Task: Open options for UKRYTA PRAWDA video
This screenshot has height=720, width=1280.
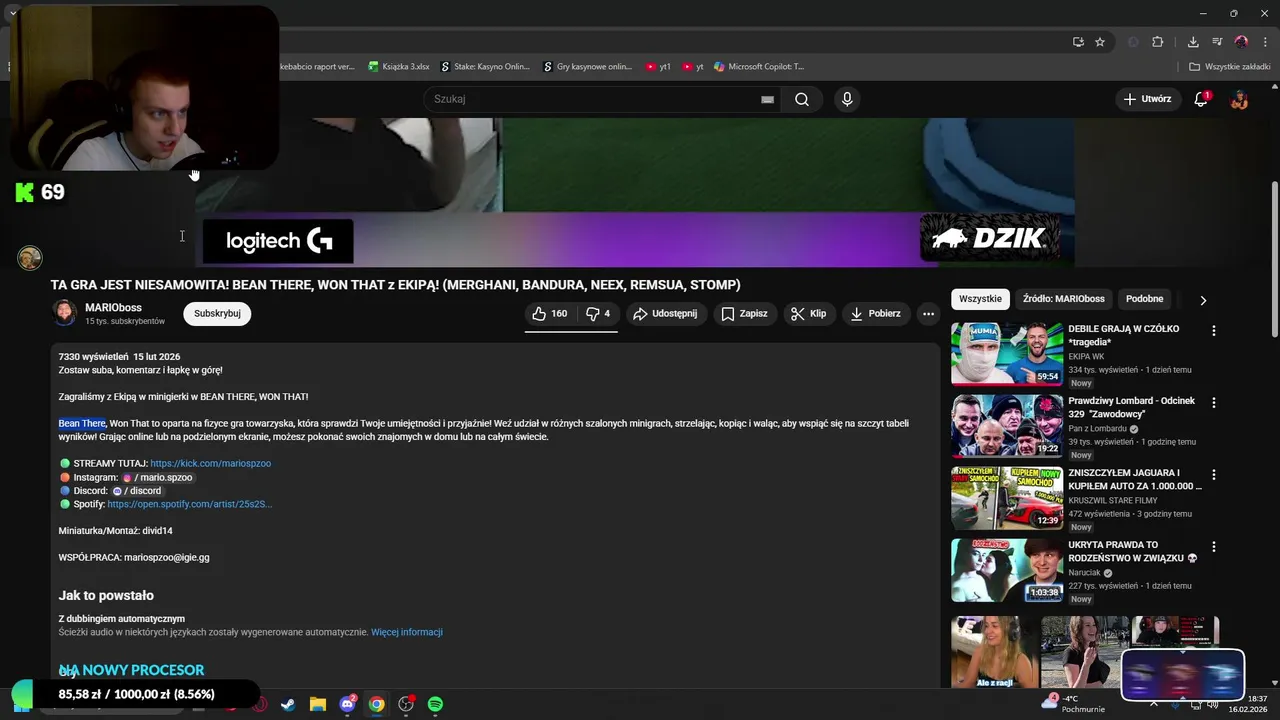Action: [1214, 547]
